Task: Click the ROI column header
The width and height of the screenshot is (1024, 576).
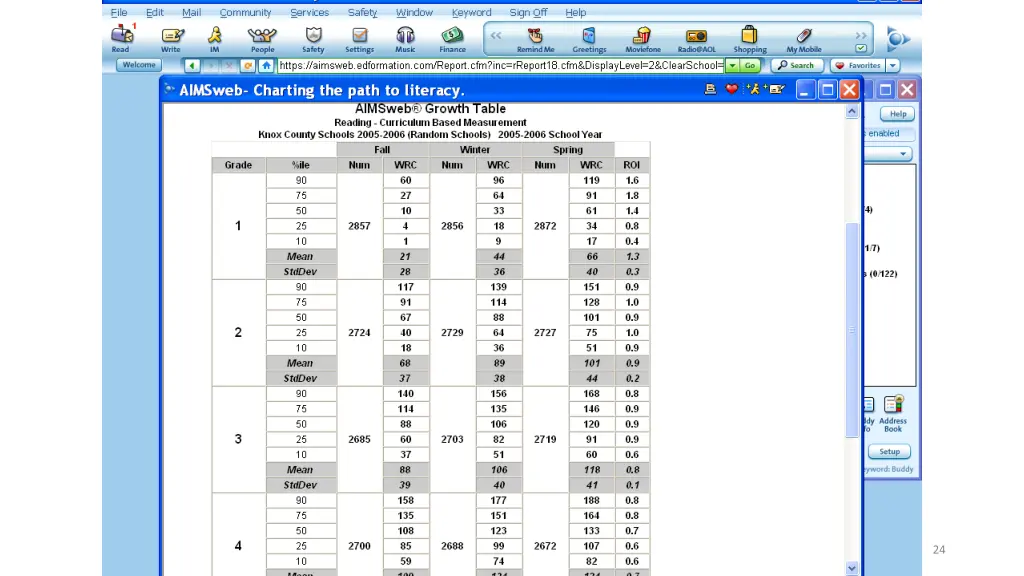Action: click(632, 165)
